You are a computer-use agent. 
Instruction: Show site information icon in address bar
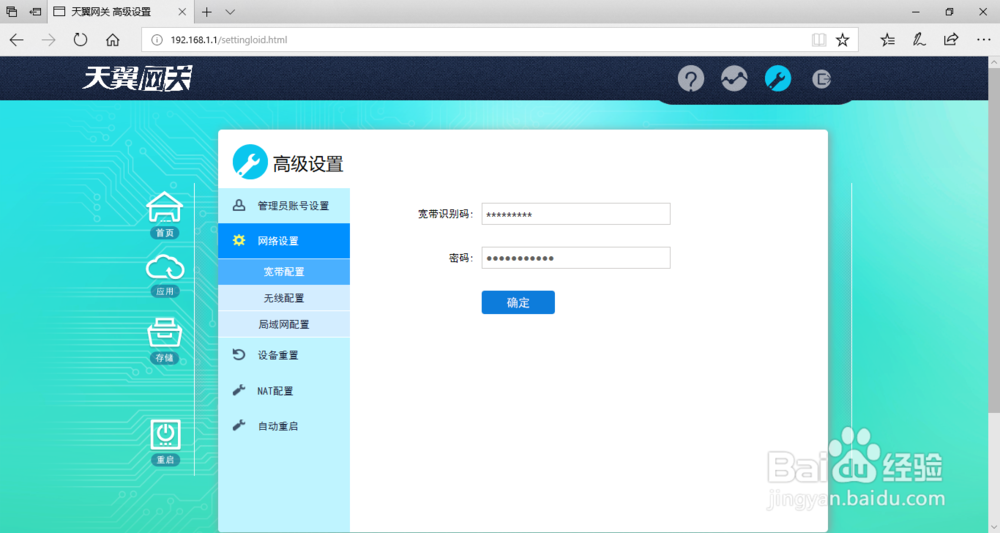[x=156, y=40]
